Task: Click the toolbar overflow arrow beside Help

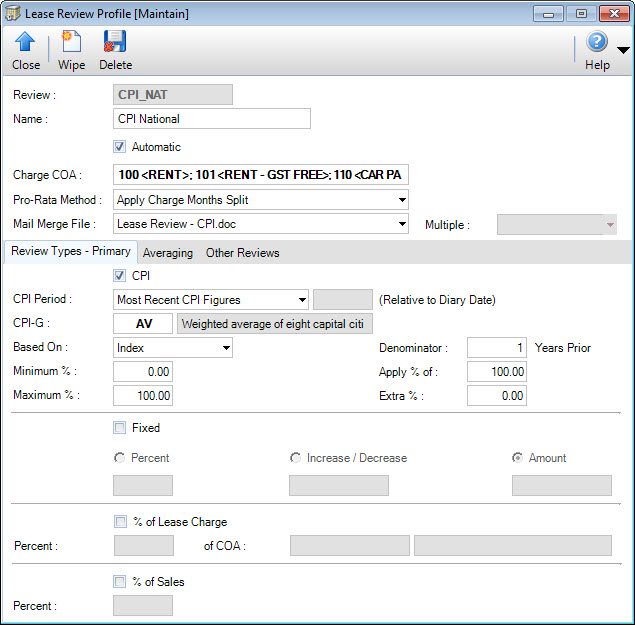Action: click(x=623, y=50)
